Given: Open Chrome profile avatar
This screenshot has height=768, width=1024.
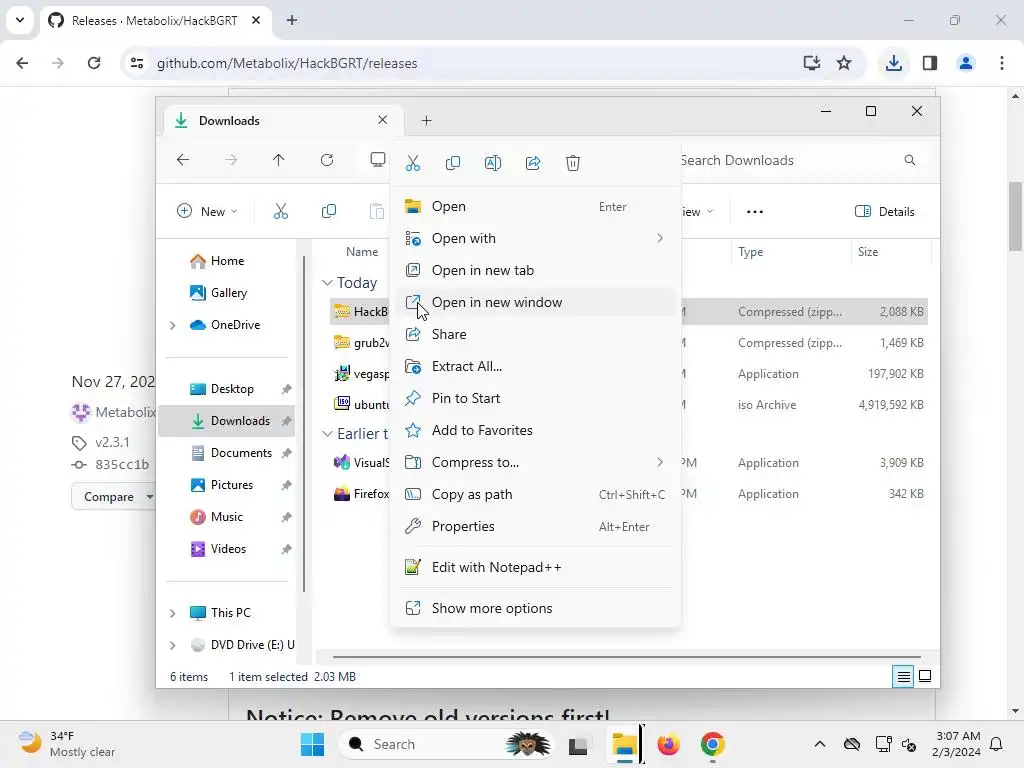Looking at the screenshot, I should [x=965, y=63].
